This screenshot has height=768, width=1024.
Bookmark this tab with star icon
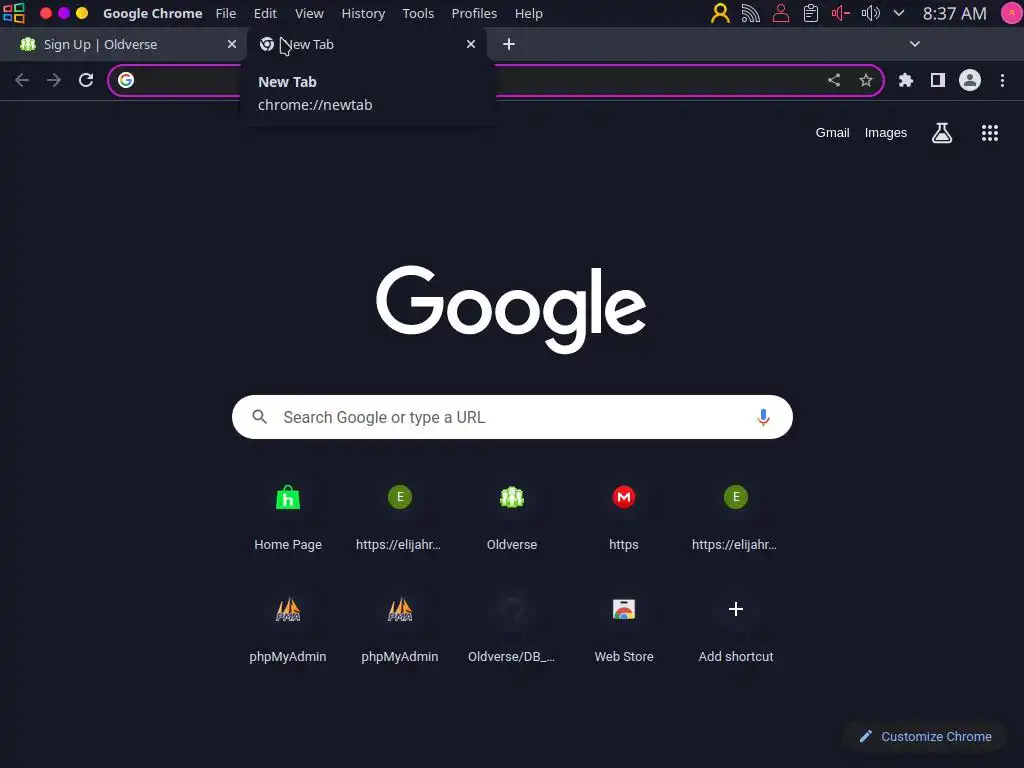click(866, 80)
